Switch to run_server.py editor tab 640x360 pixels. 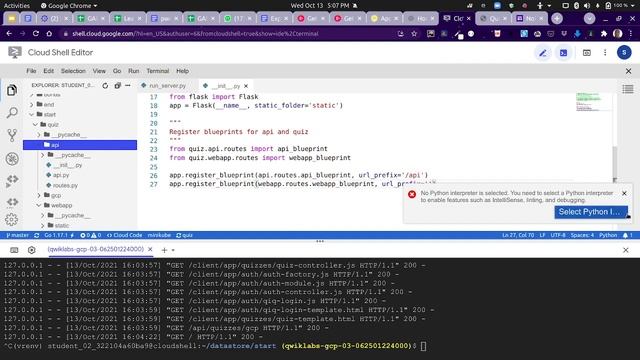[x=167, y=86]
